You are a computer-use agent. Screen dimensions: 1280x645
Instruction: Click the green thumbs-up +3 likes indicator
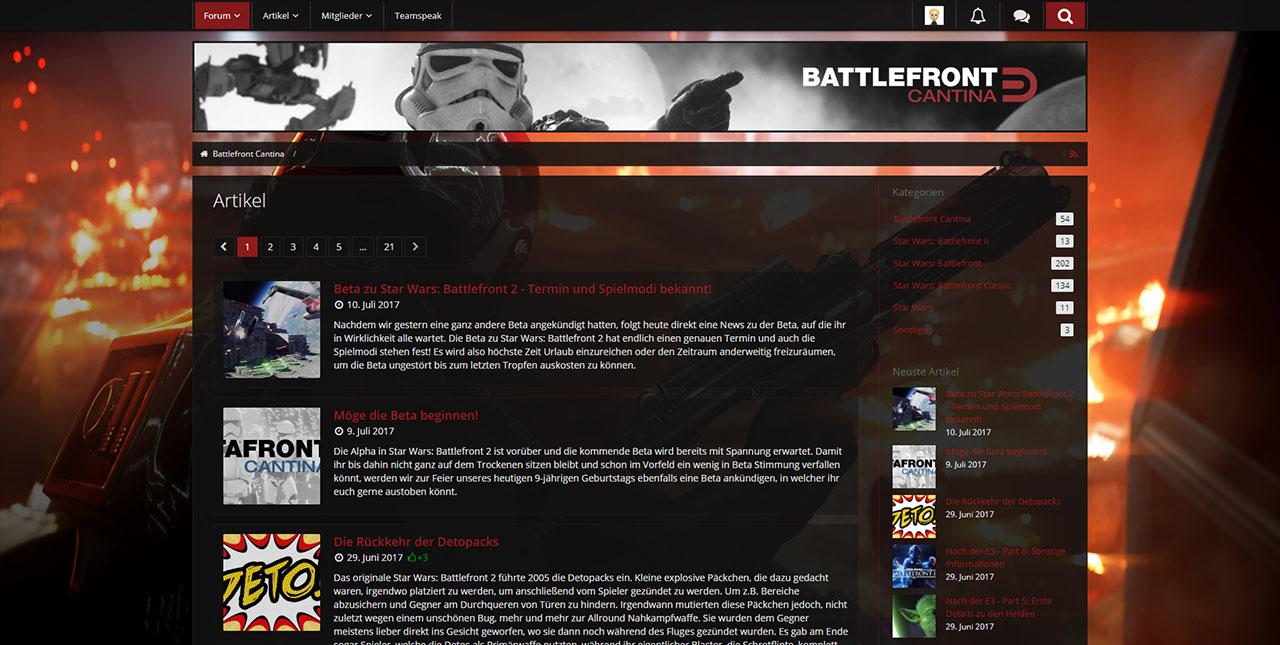[x=418, y=558]
